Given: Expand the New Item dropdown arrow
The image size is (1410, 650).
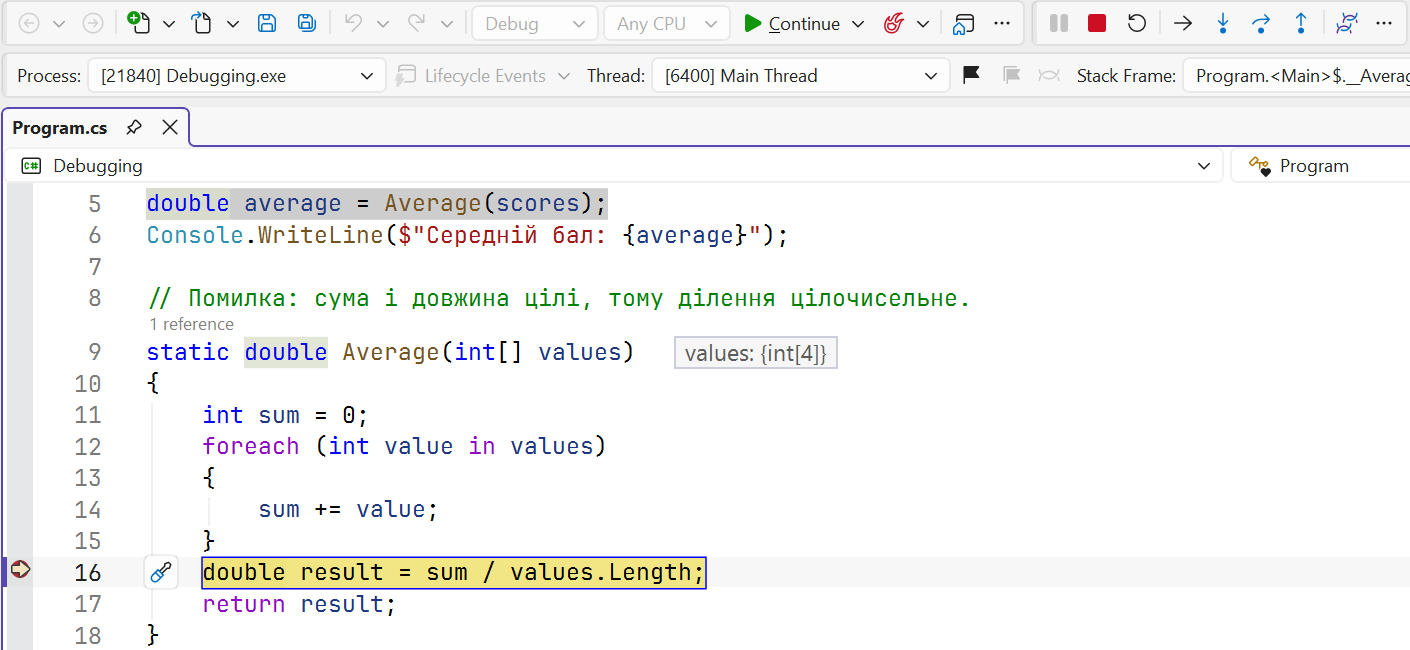Looking at the screenshot, I should point(169,23).
